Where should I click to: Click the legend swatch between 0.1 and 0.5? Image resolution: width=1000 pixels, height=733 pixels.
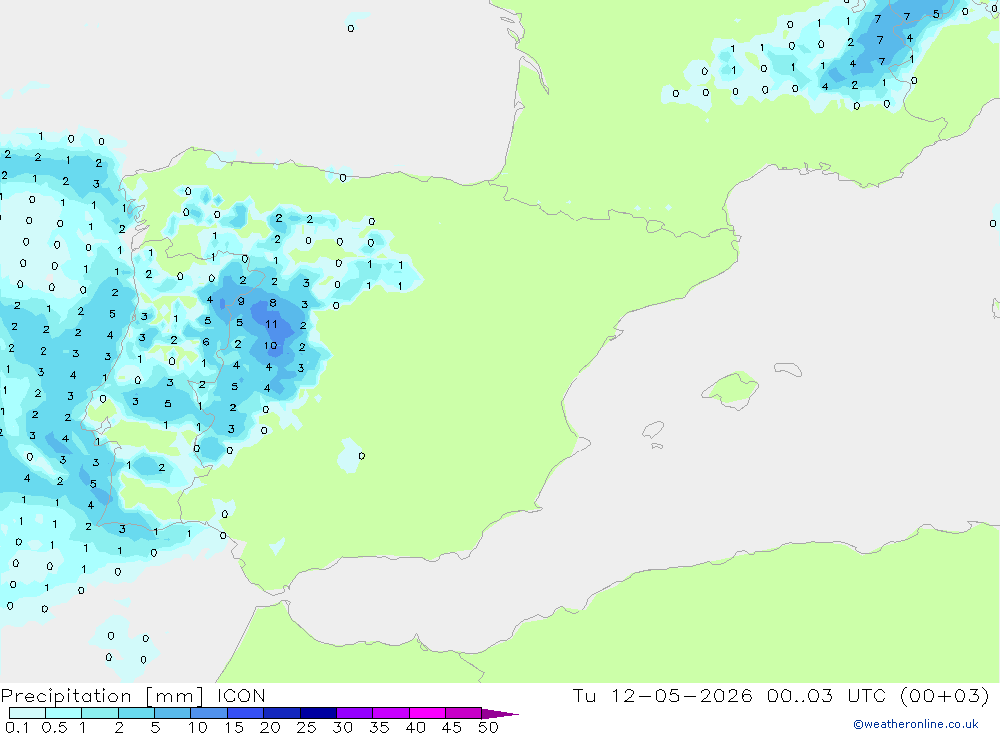click(x=27, y=713)
